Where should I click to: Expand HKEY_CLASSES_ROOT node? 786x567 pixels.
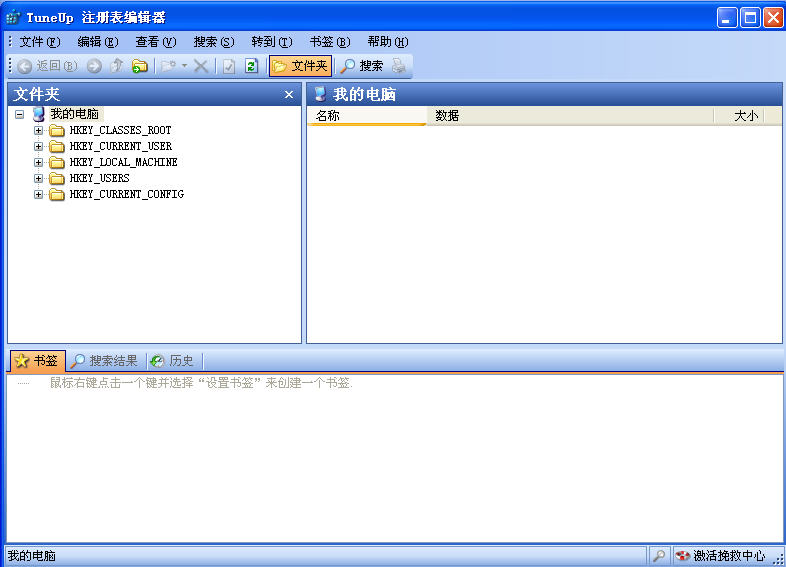[38, 130]
